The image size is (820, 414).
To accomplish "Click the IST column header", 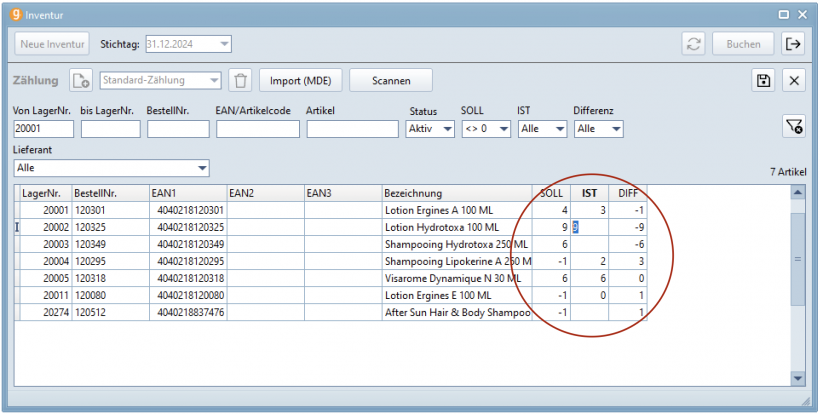I will [590, 193].
